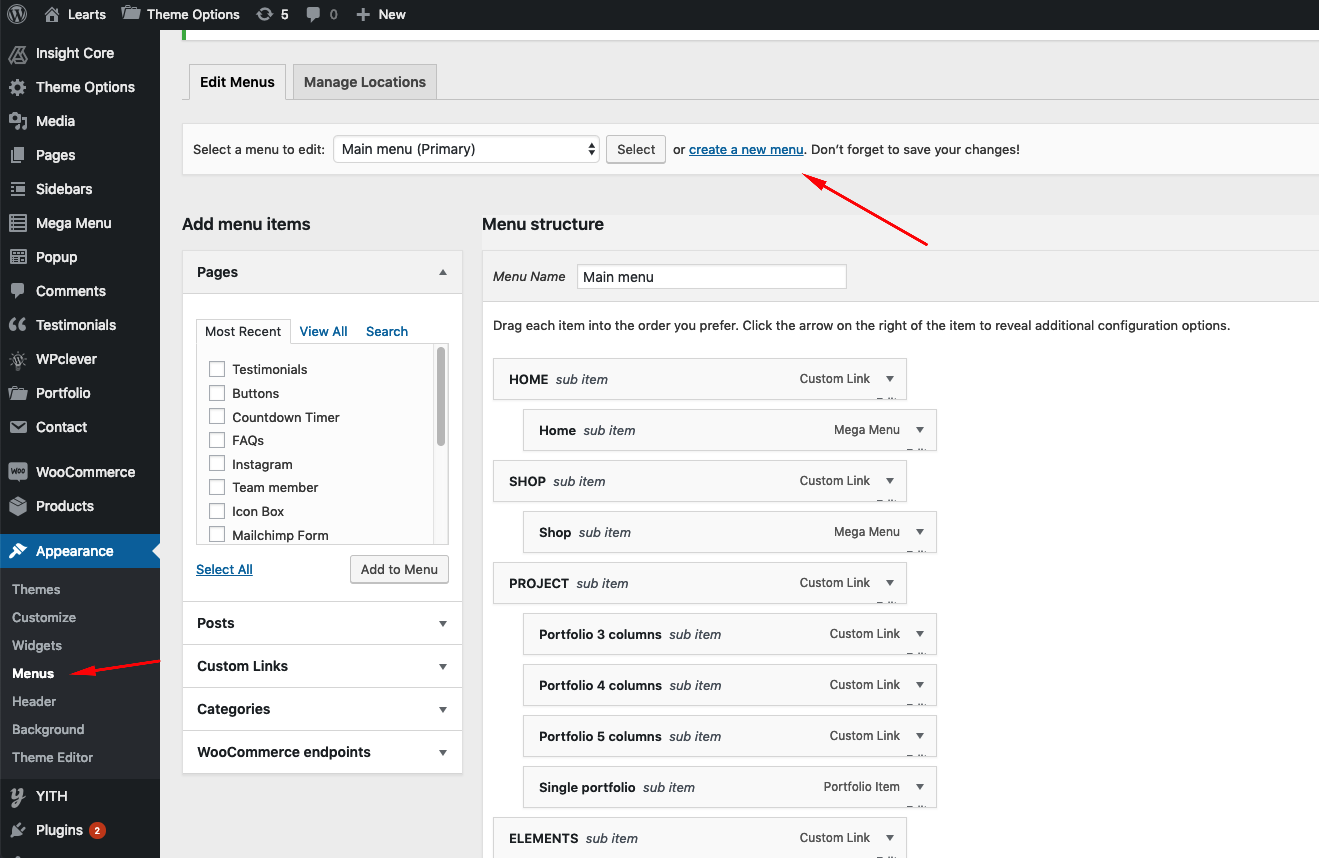Tick the Countdown Timer checkbox
Screen dimensions: 1319x858
pos(217,416)
